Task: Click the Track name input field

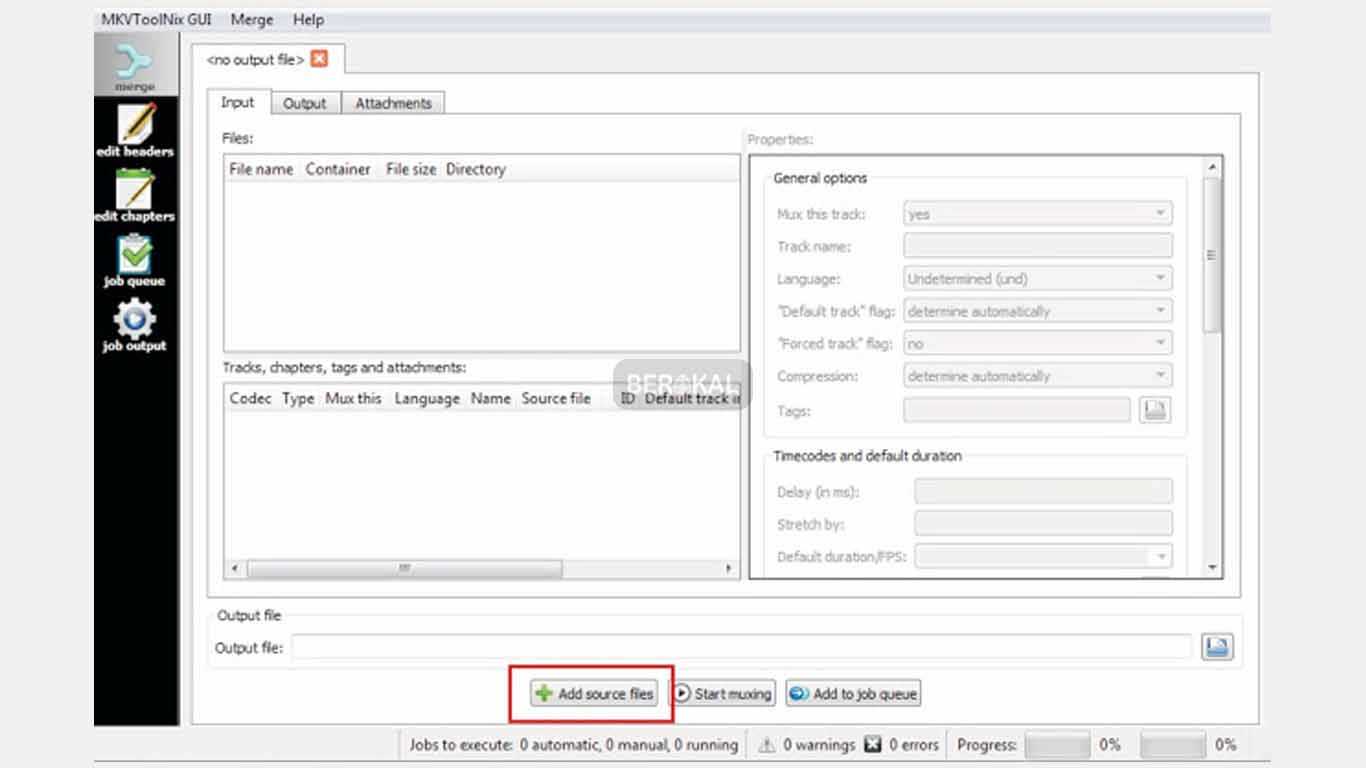Action: pos(1038,246)
